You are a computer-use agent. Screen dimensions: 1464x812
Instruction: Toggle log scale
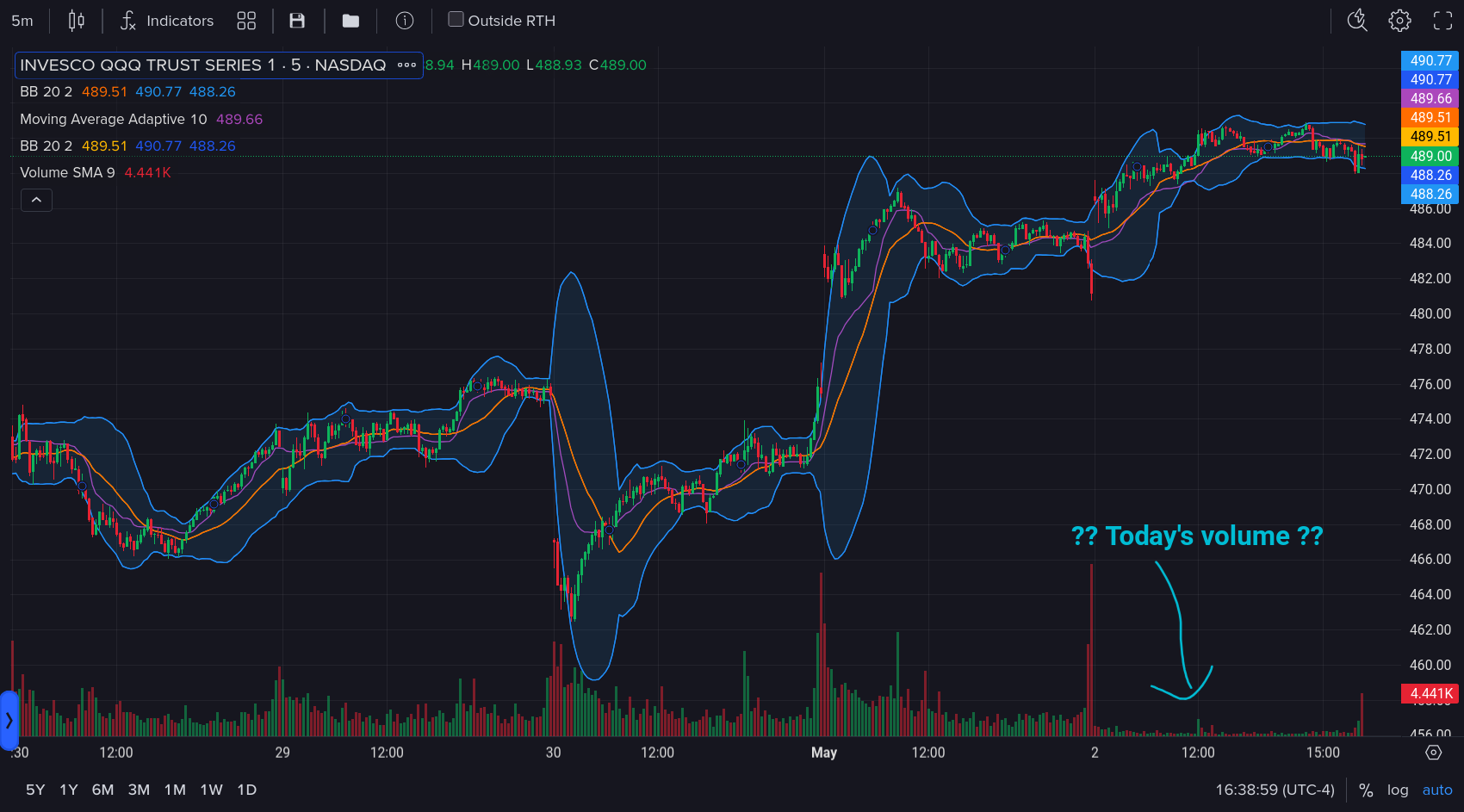[1398, 790]
